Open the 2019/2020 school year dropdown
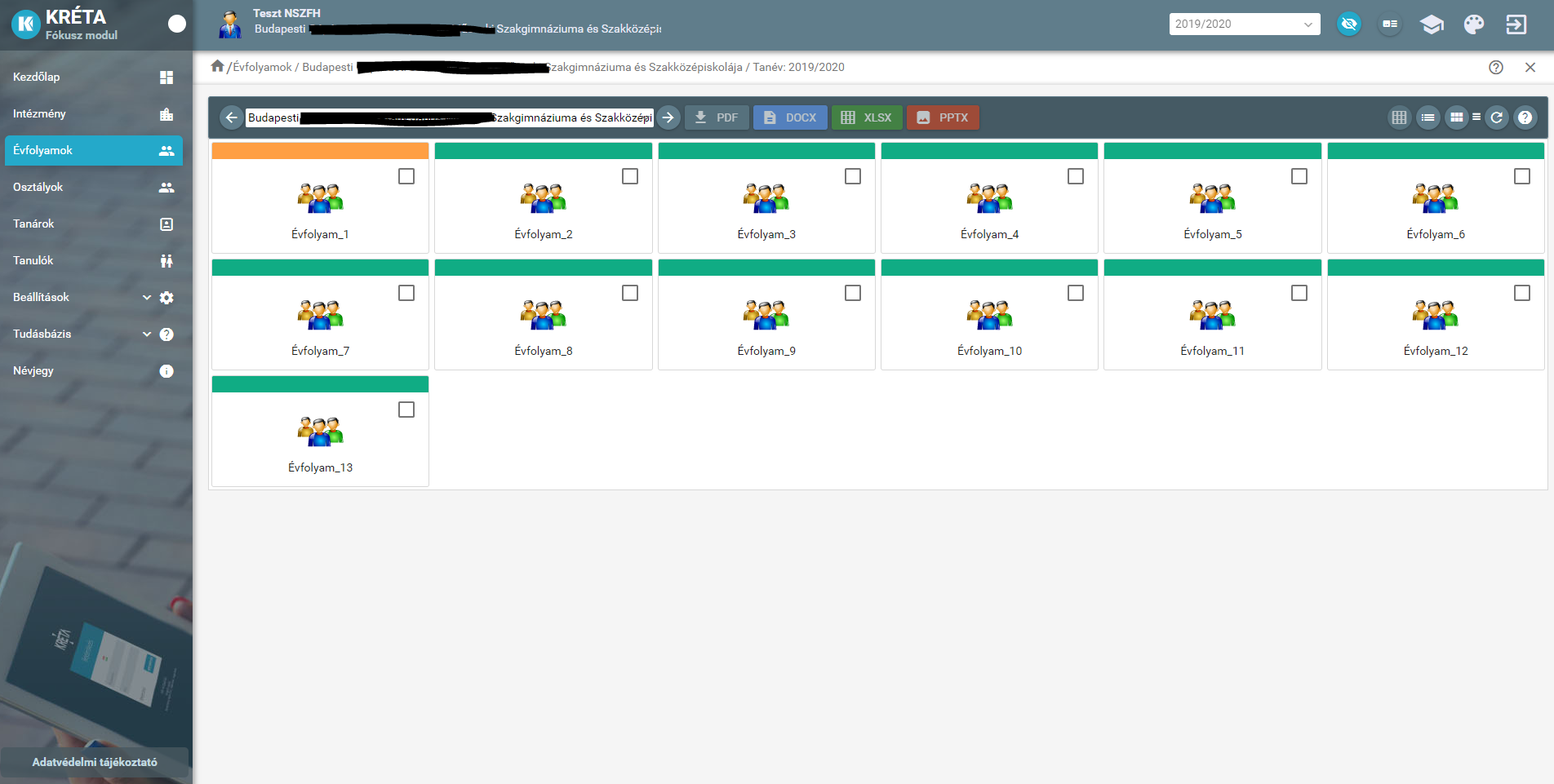Image resolution: width=1554 pixels, height=784 pixels. pos(1244,24)
